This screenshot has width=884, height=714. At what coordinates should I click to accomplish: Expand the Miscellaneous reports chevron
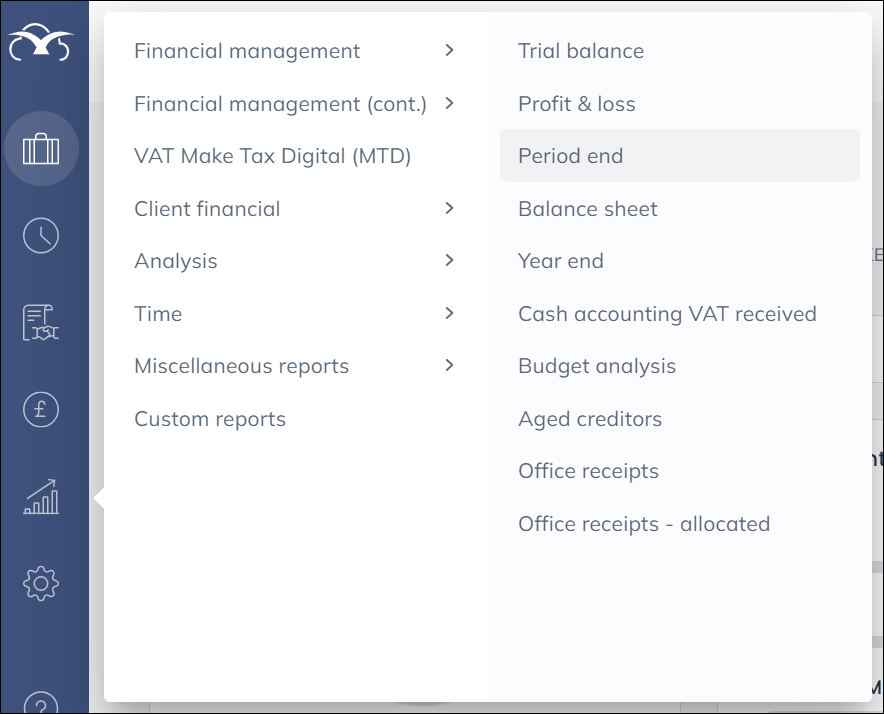(449, 365)
